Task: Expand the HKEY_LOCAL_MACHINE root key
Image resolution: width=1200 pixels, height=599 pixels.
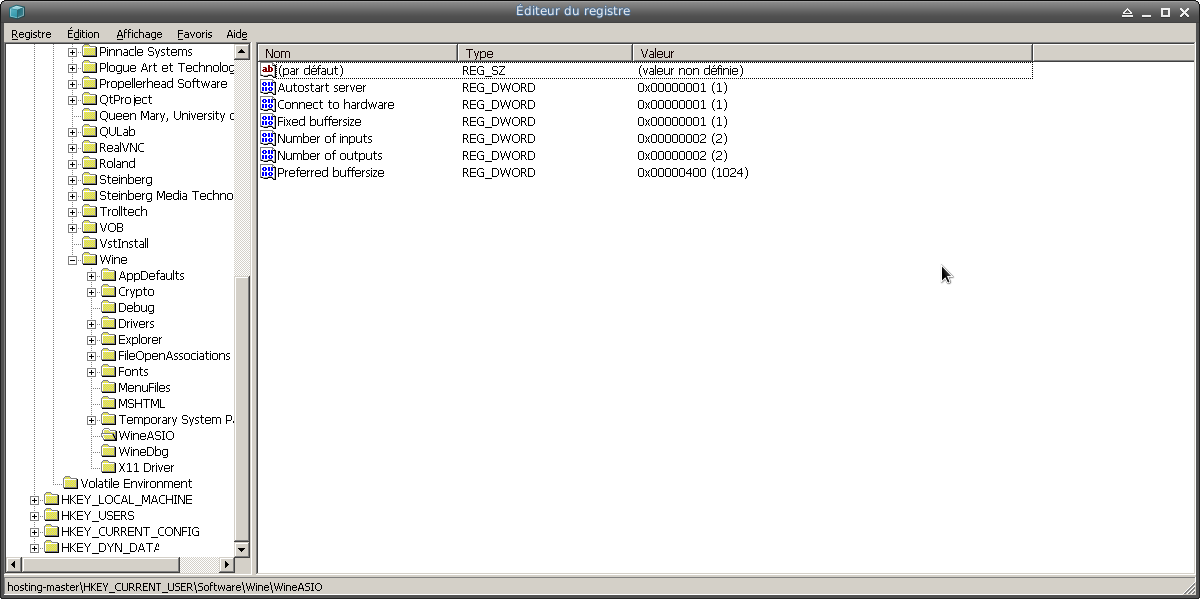Action: coord(35,500)
